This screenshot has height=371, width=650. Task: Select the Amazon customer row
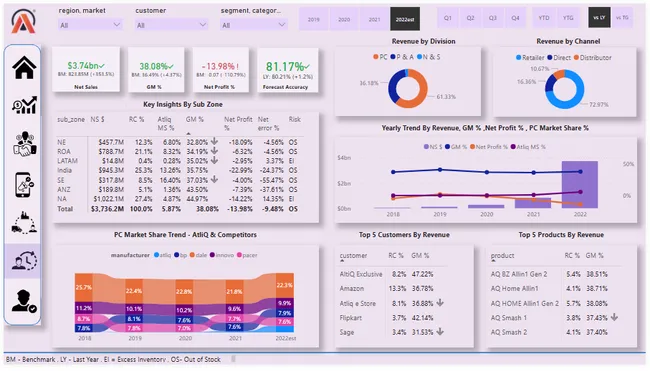coord(392,289)
